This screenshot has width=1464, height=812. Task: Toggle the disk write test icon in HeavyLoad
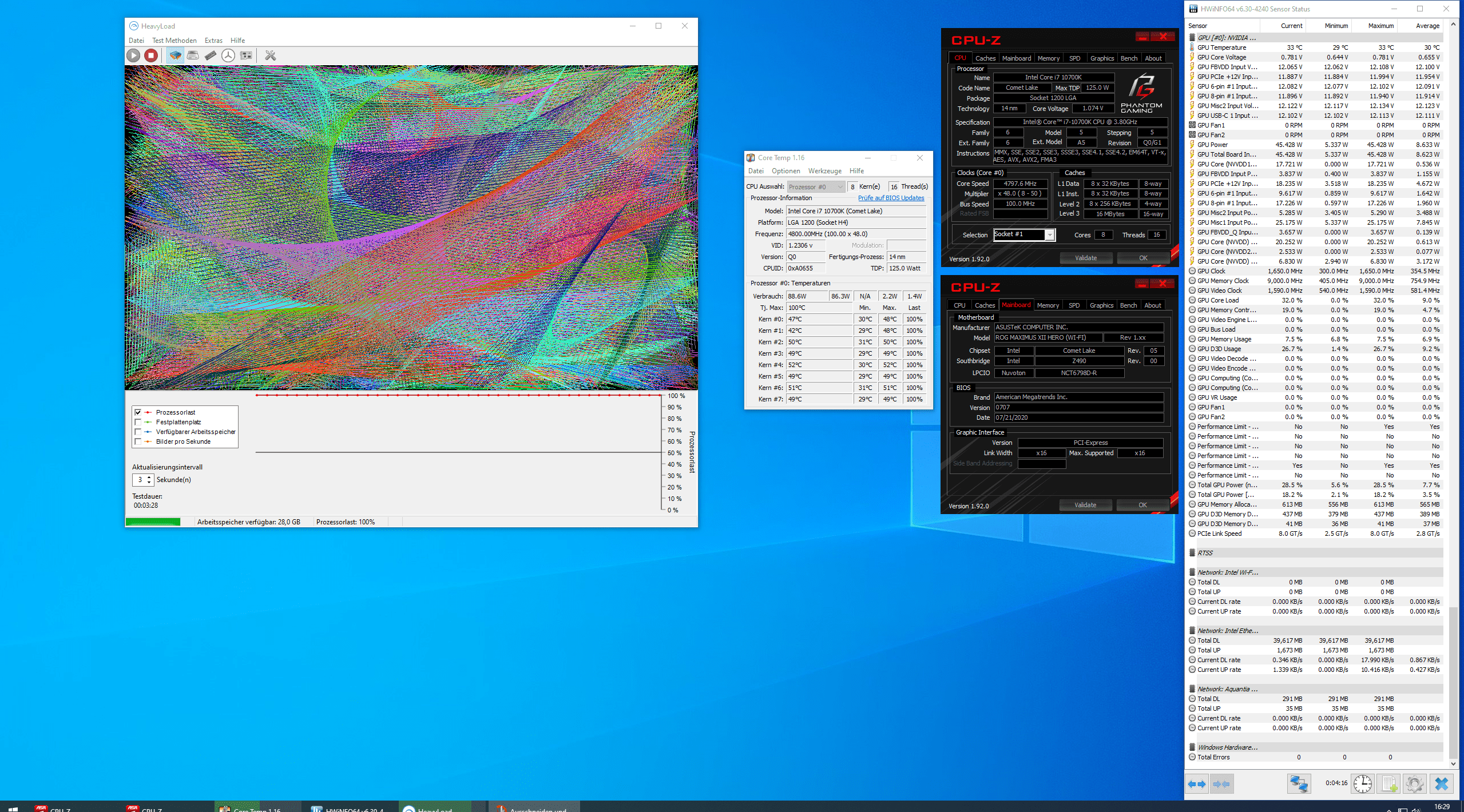(x=193, y=55)
